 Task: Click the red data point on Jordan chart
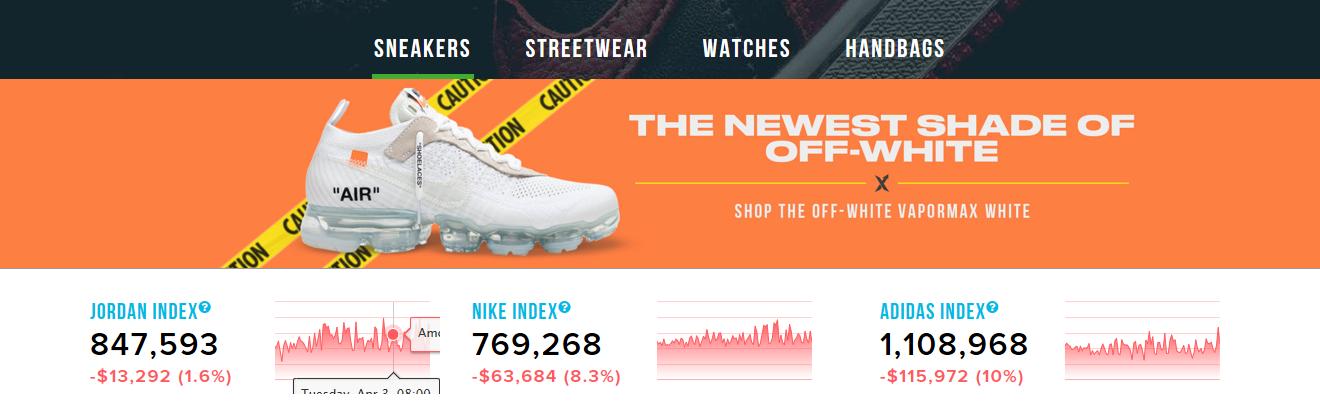pyautogui.click(x=393, y=334)
